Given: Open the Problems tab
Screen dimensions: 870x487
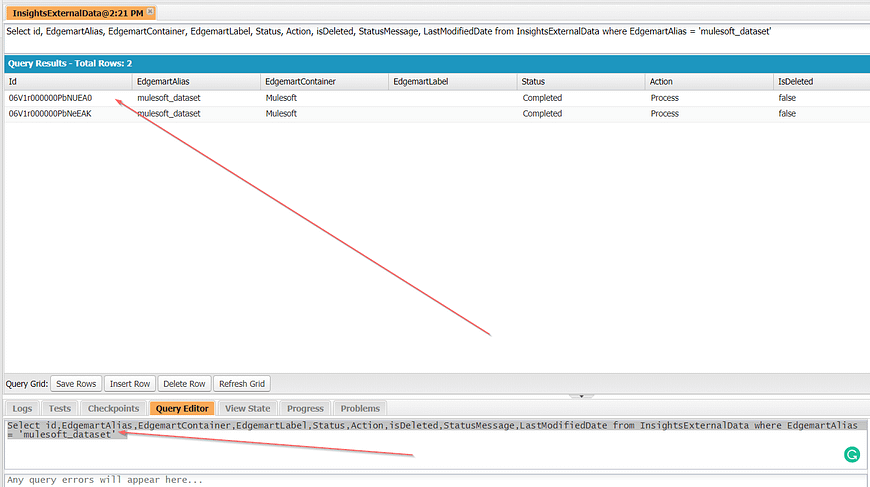Looking at the screenshot, I should pos(360,408).
